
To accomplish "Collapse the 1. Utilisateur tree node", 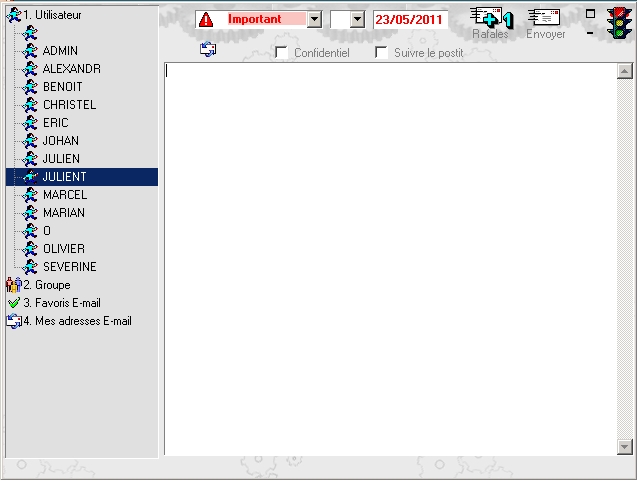I will pos(13,15).
